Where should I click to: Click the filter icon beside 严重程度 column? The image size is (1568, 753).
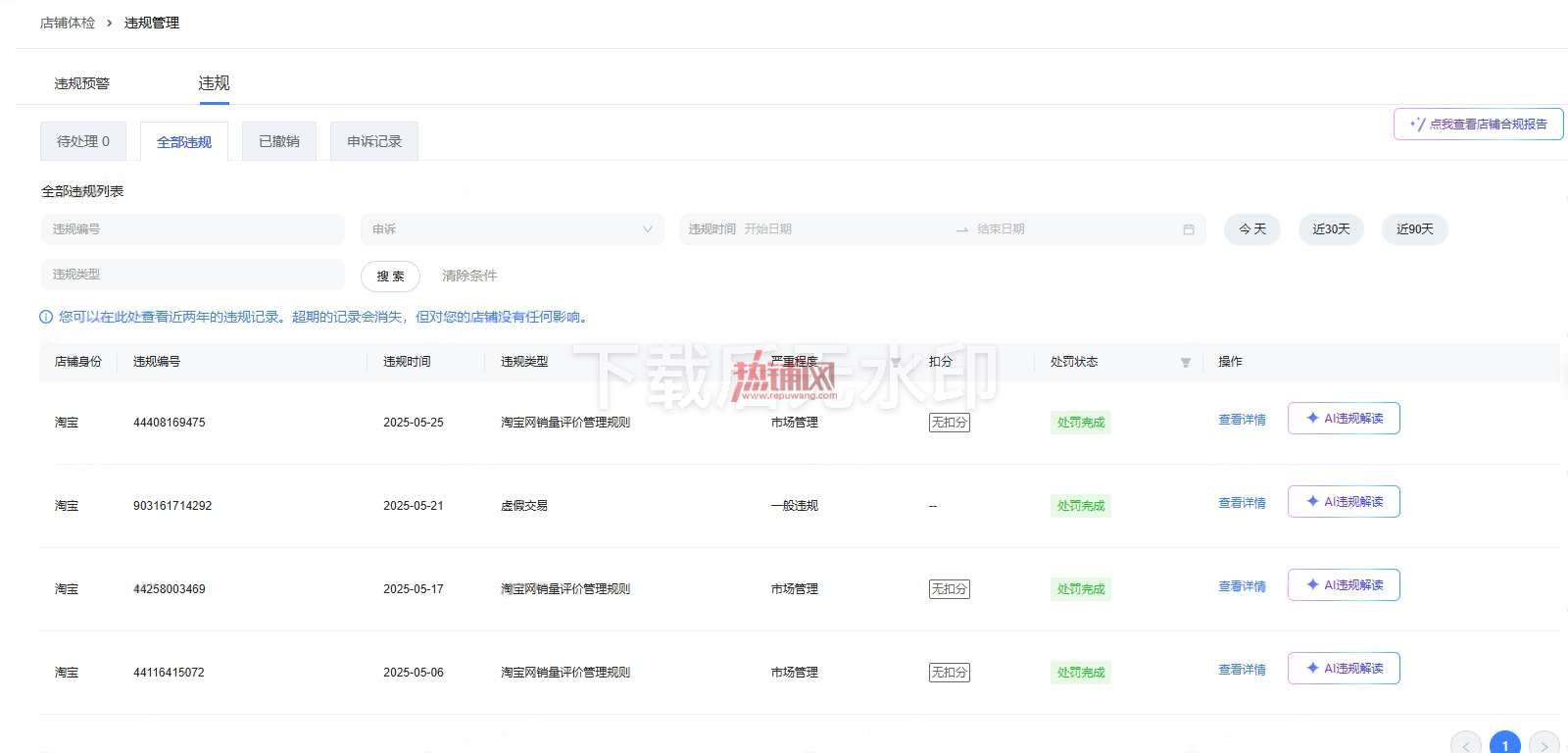pos(895,363)
